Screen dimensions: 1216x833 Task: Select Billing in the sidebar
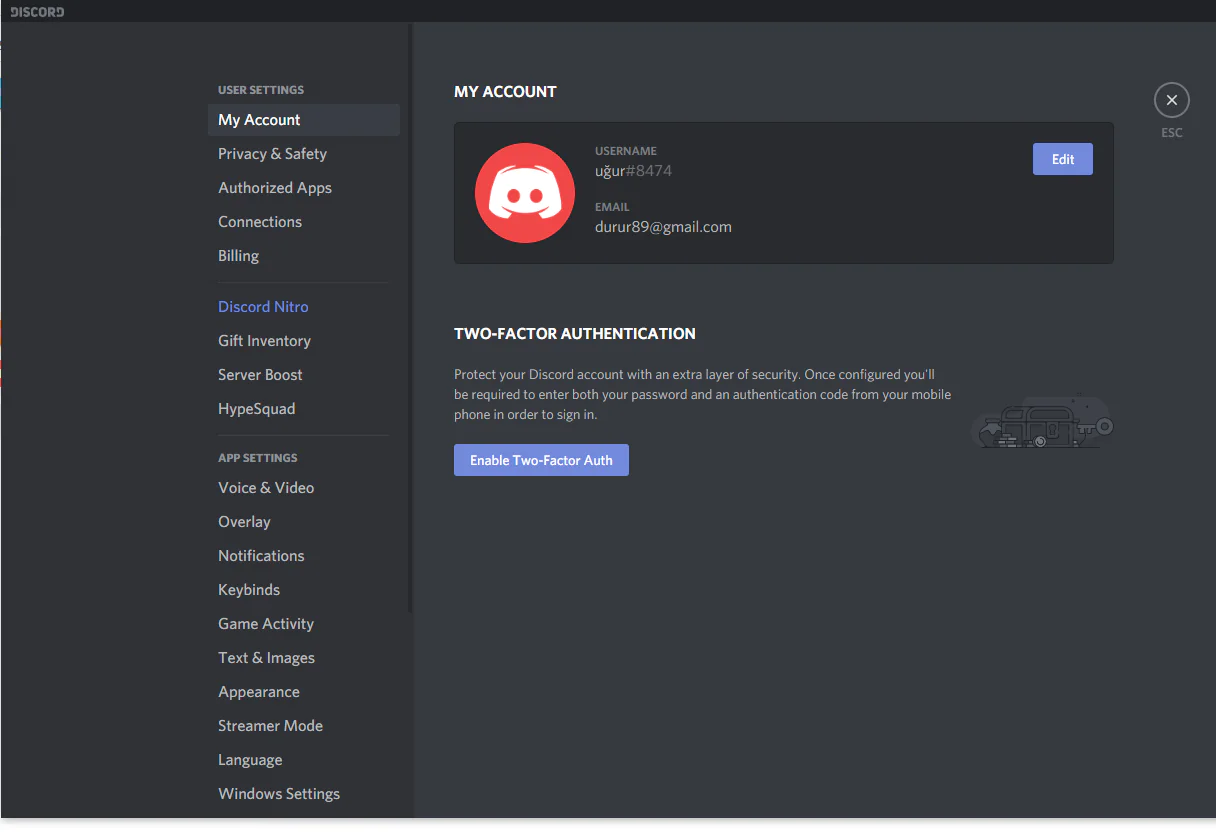pyautogui.click(x=238, y=256)
